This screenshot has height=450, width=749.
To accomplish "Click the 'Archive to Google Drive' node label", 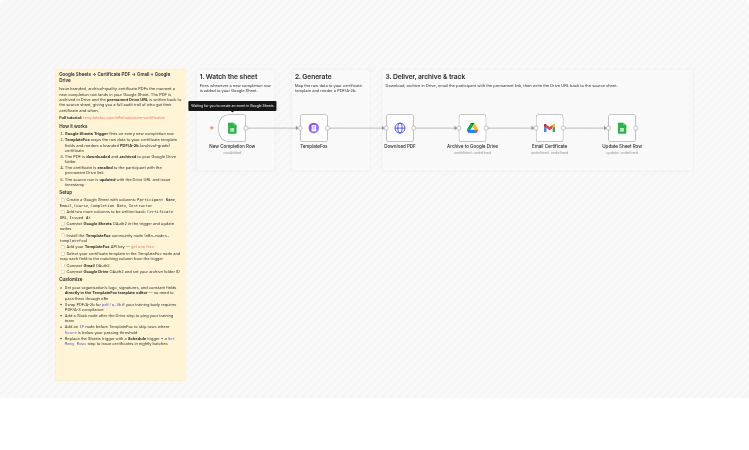I will [x=472, y=146].
